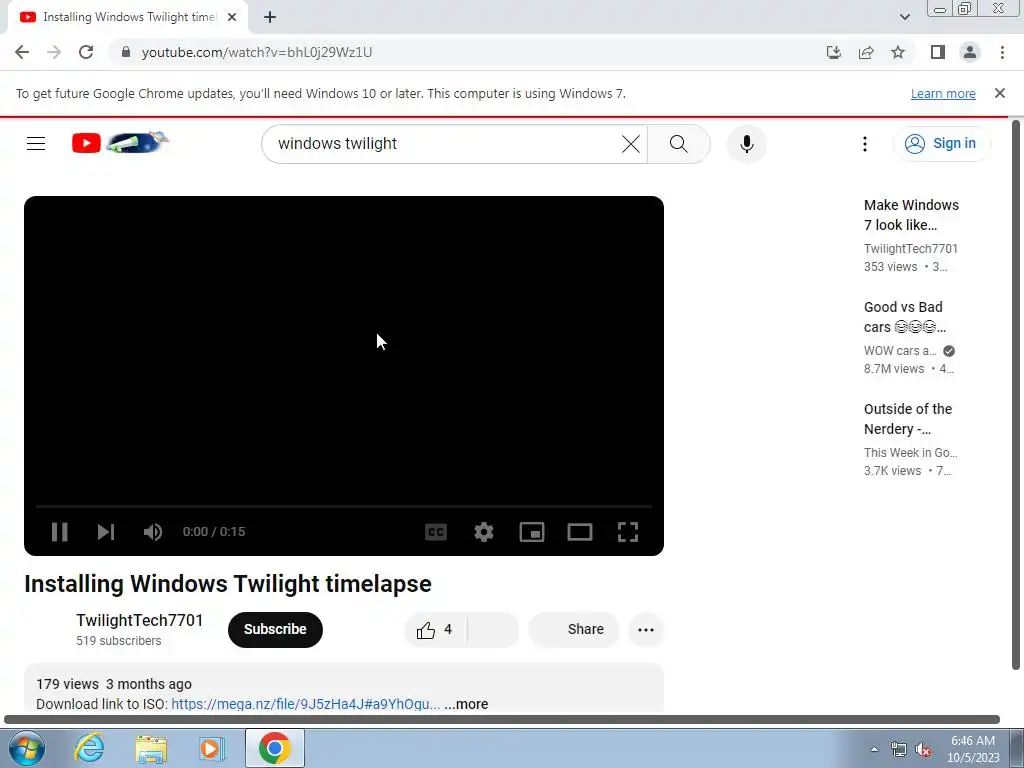Open the TwilightTech7701 channel name
The height and width of the screenshot is (768, 1024).
pos(139,620)
